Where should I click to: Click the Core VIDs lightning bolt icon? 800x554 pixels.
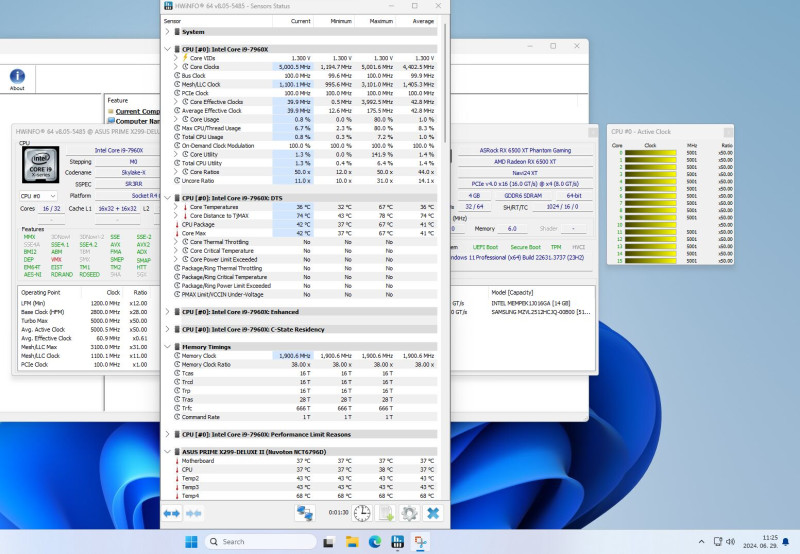(x=185, y=58)
